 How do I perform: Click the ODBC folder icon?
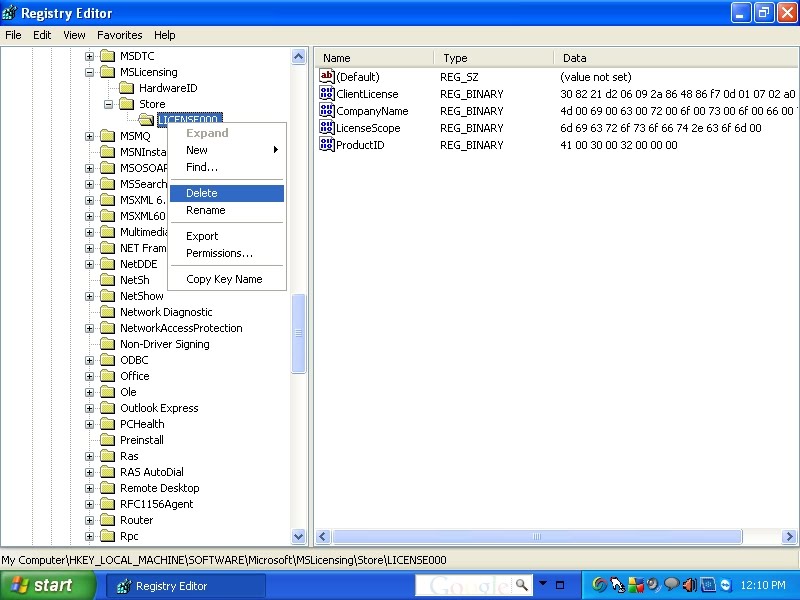[x=108, y=360]
